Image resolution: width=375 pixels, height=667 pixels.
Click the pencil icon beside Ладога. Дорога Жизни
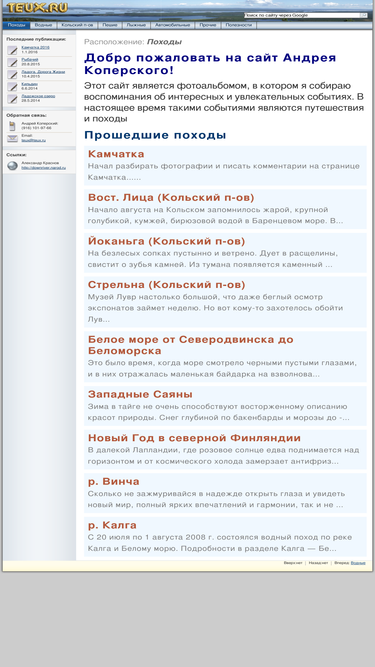pyautogui.click(x=12, y=74)
